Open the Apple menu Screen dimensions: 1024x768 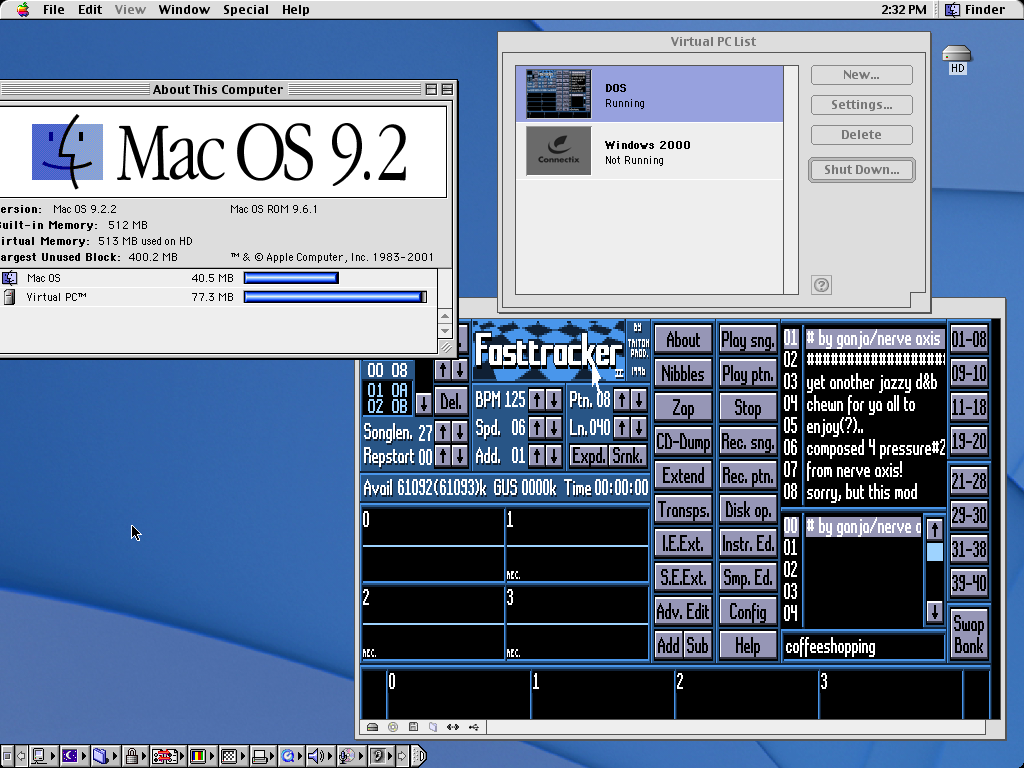[x=22, y=9]
